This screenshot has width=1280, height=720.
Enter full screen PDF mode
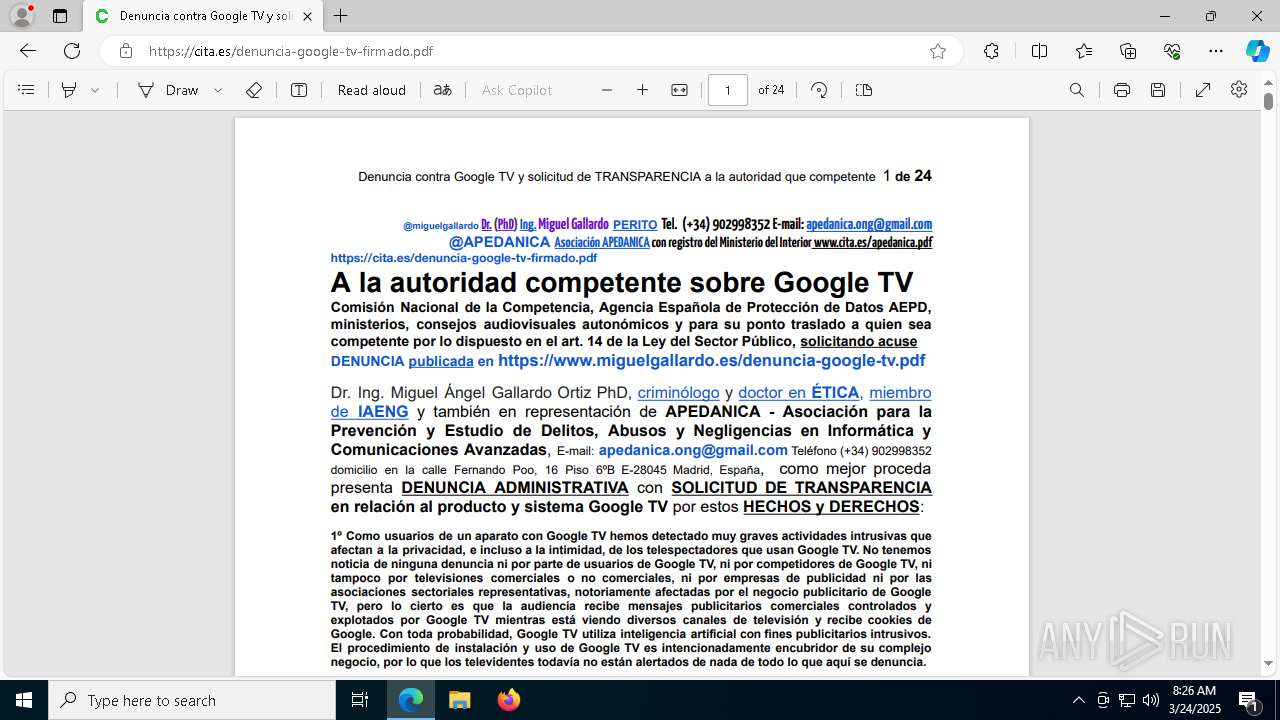tap(1203, 90)
